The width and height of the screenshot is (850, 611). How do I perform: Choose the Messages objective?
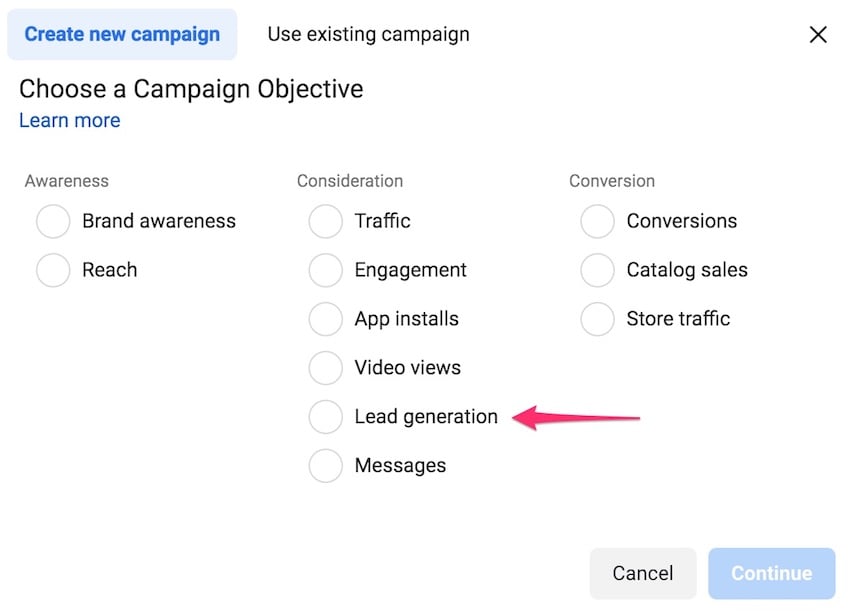coord(325,466)
